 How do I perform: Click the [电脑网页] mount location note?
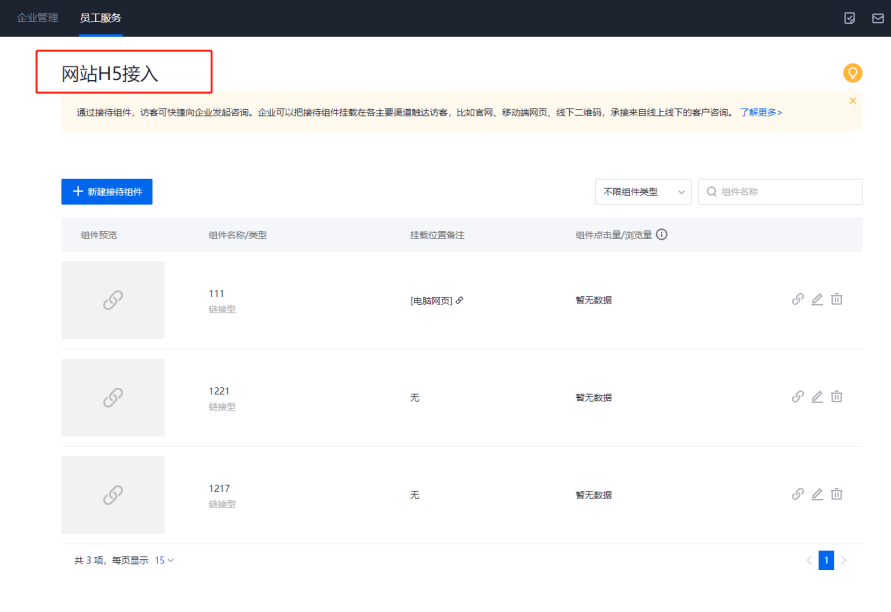[431, 301]
